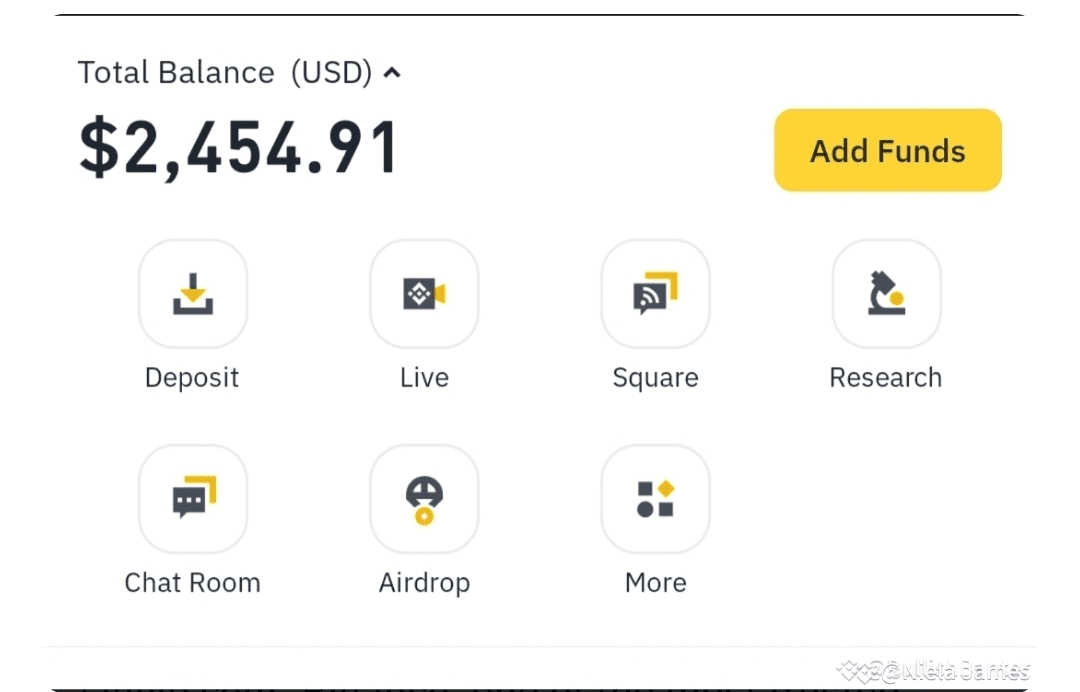Click the Deposit text label

coord(192,378)
